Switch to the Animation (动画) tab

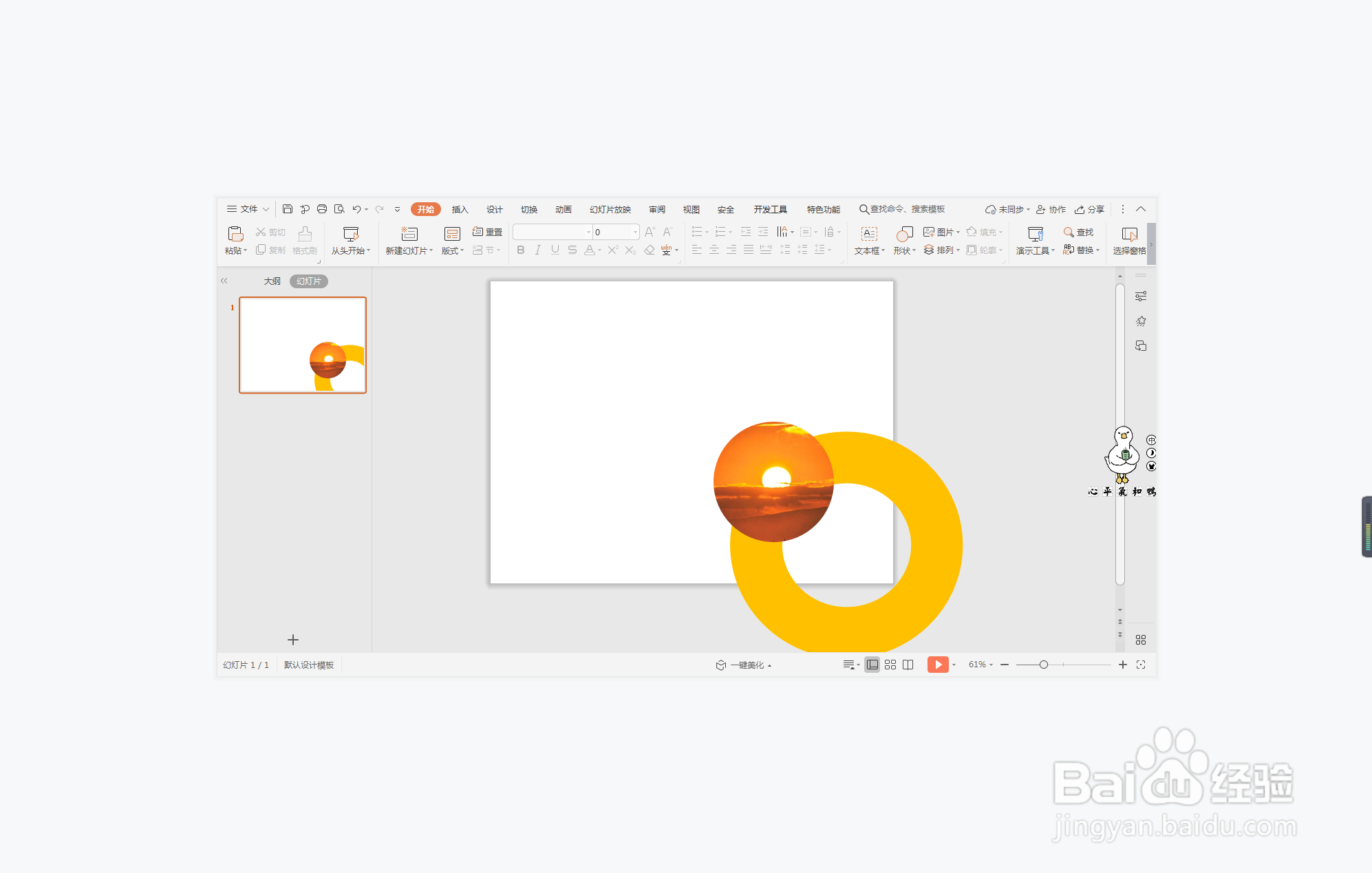[x=563, y=210]
